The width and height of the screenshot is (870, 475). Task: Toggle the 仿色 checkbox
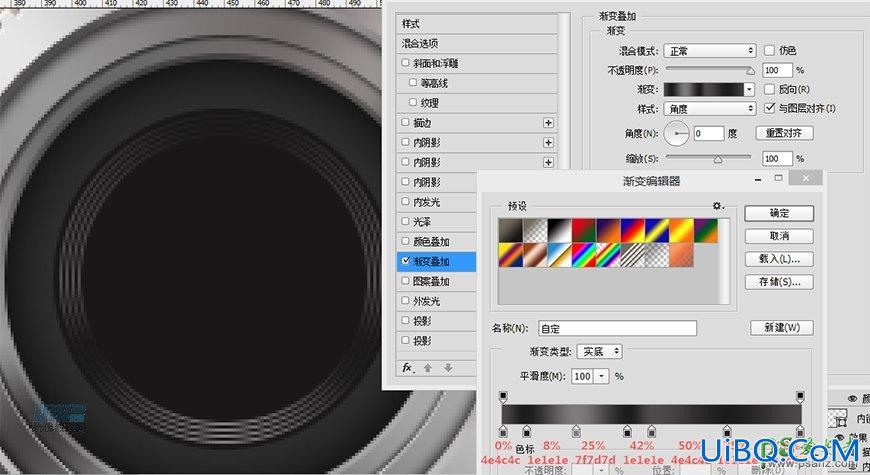point(769,50)
